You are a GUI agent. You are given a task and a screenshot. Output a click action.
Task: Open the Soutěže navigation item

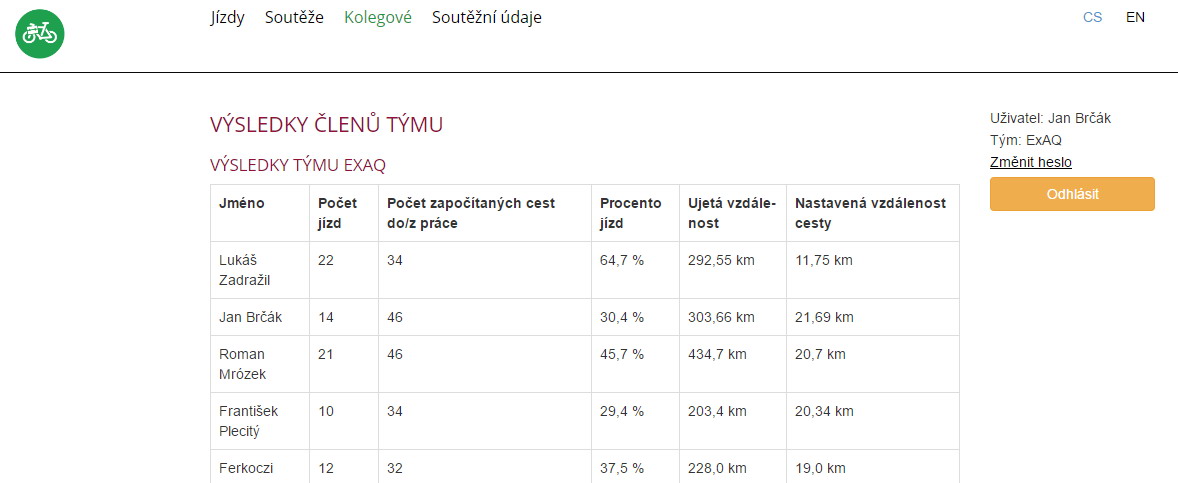294,17
